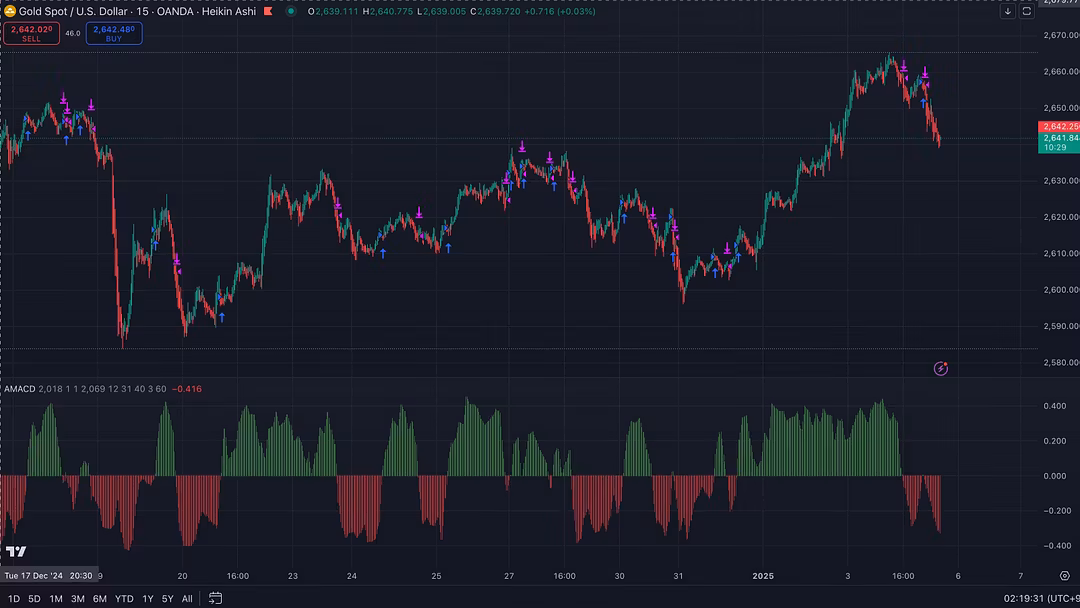This screenshot has width=1080, height=608.
Task: Select the YTD time range
Action: 124,598
